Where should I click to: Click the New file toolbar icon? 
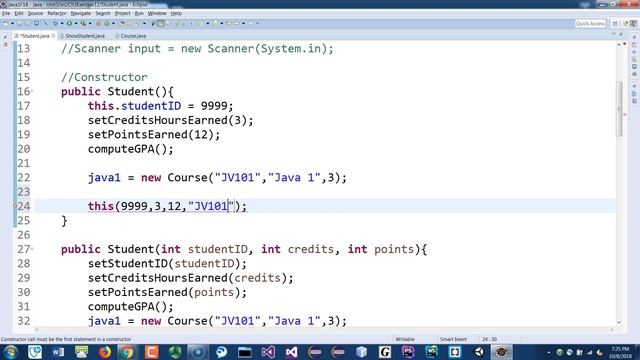(x=5, y=23)
